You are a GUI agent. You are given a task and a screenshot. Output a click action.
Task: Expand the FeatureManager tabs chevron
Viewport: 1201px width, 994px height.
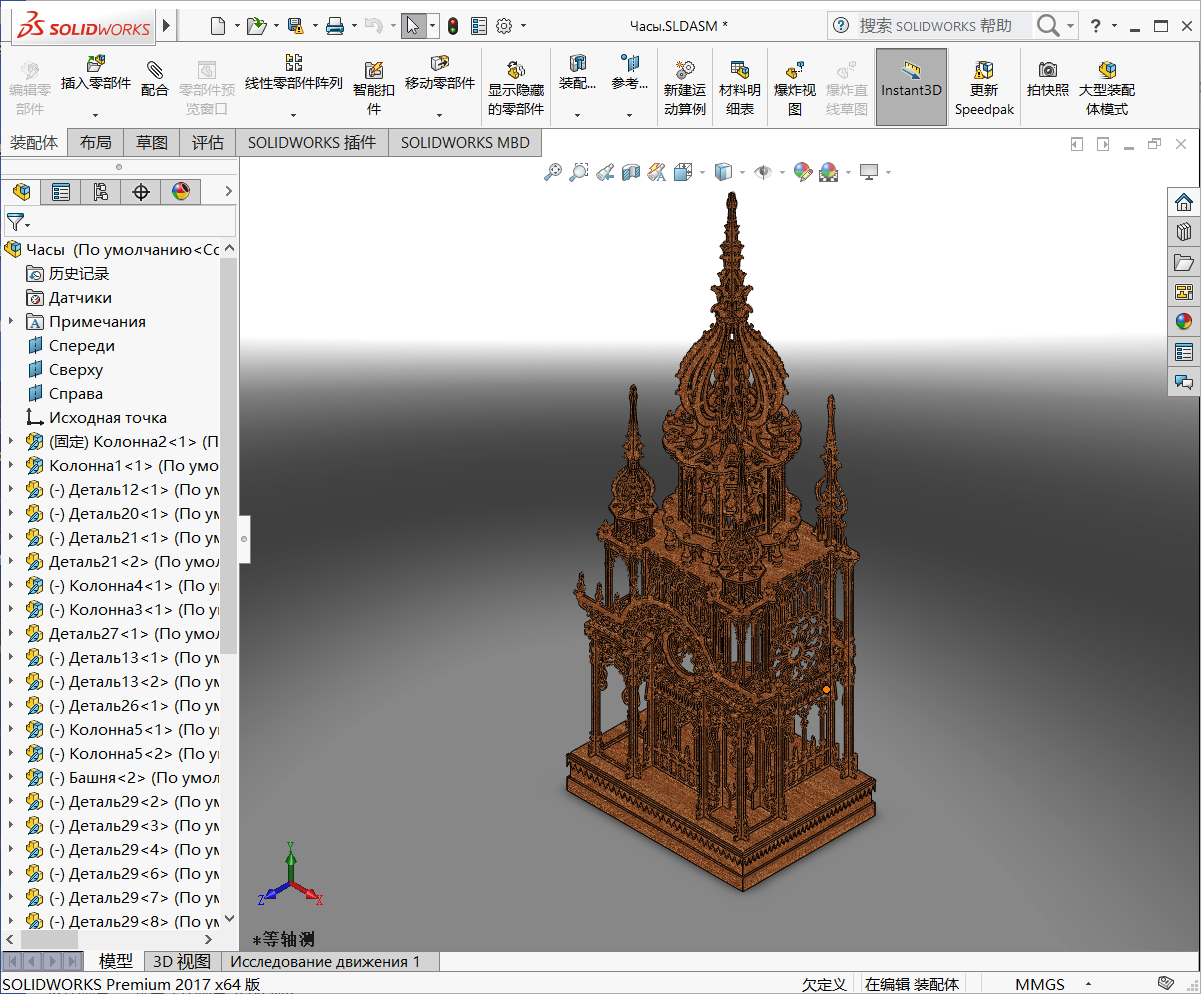228,191
